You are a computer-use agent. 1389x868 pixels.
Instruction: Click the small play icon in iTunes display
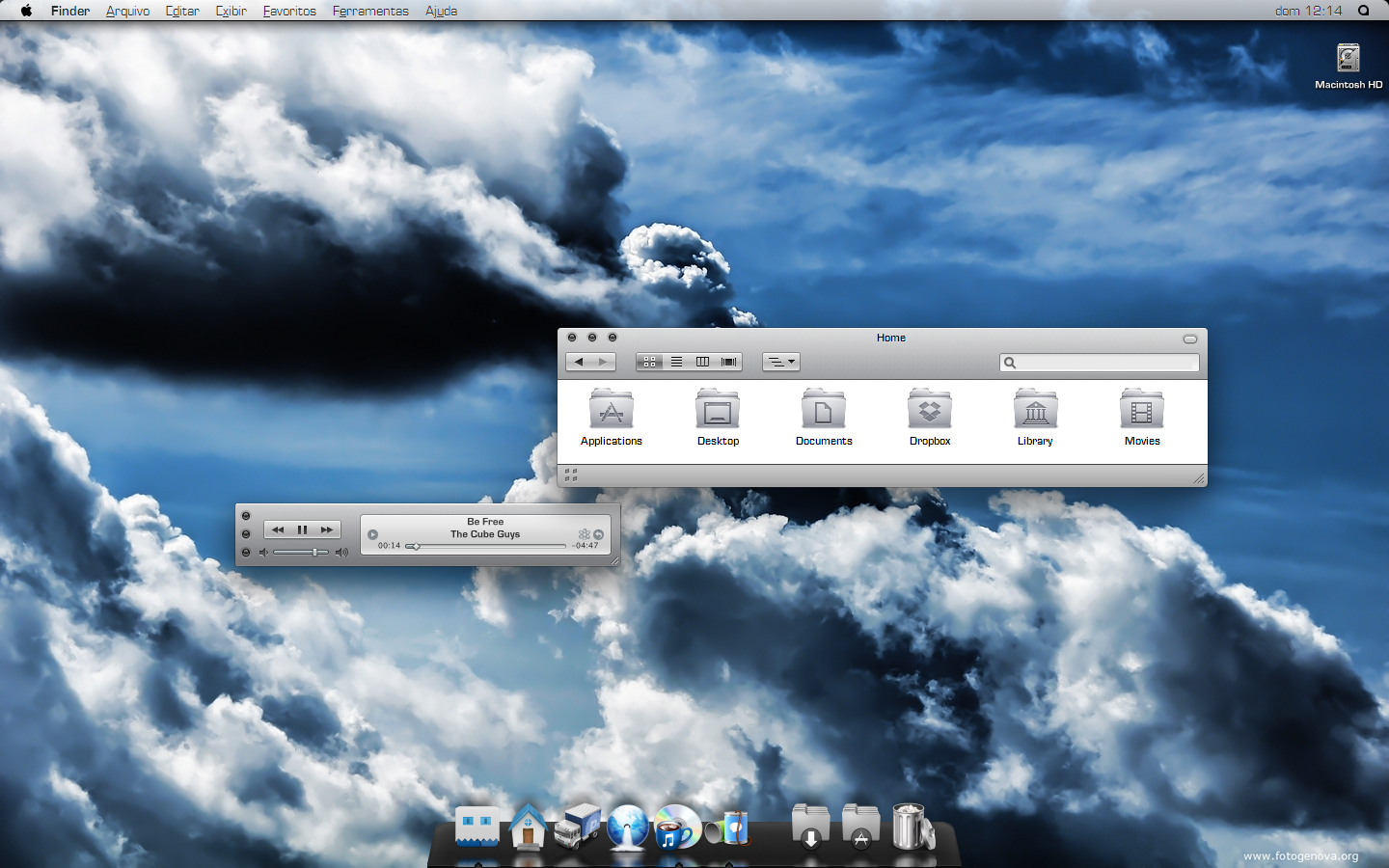[372, 534]
